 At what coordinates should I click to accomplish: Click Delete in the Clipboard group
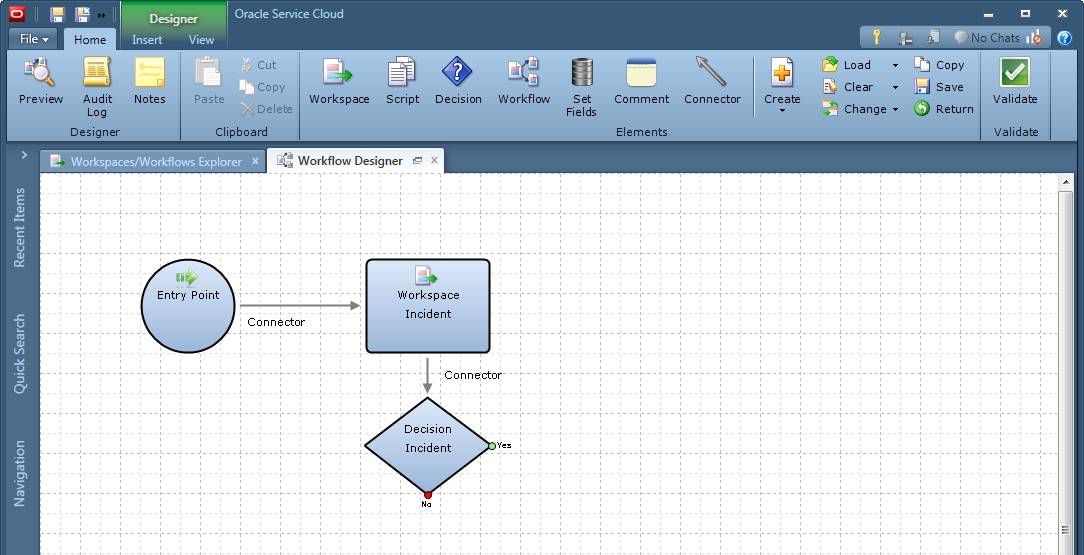tap(266, 109)
